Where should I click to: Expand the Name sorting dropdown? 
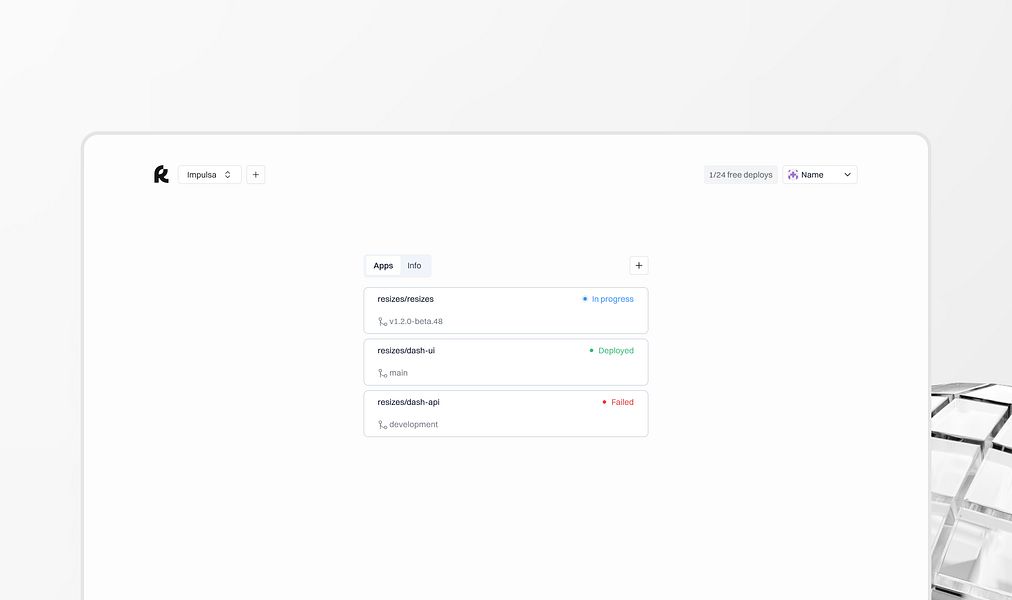tap(820, 174)
